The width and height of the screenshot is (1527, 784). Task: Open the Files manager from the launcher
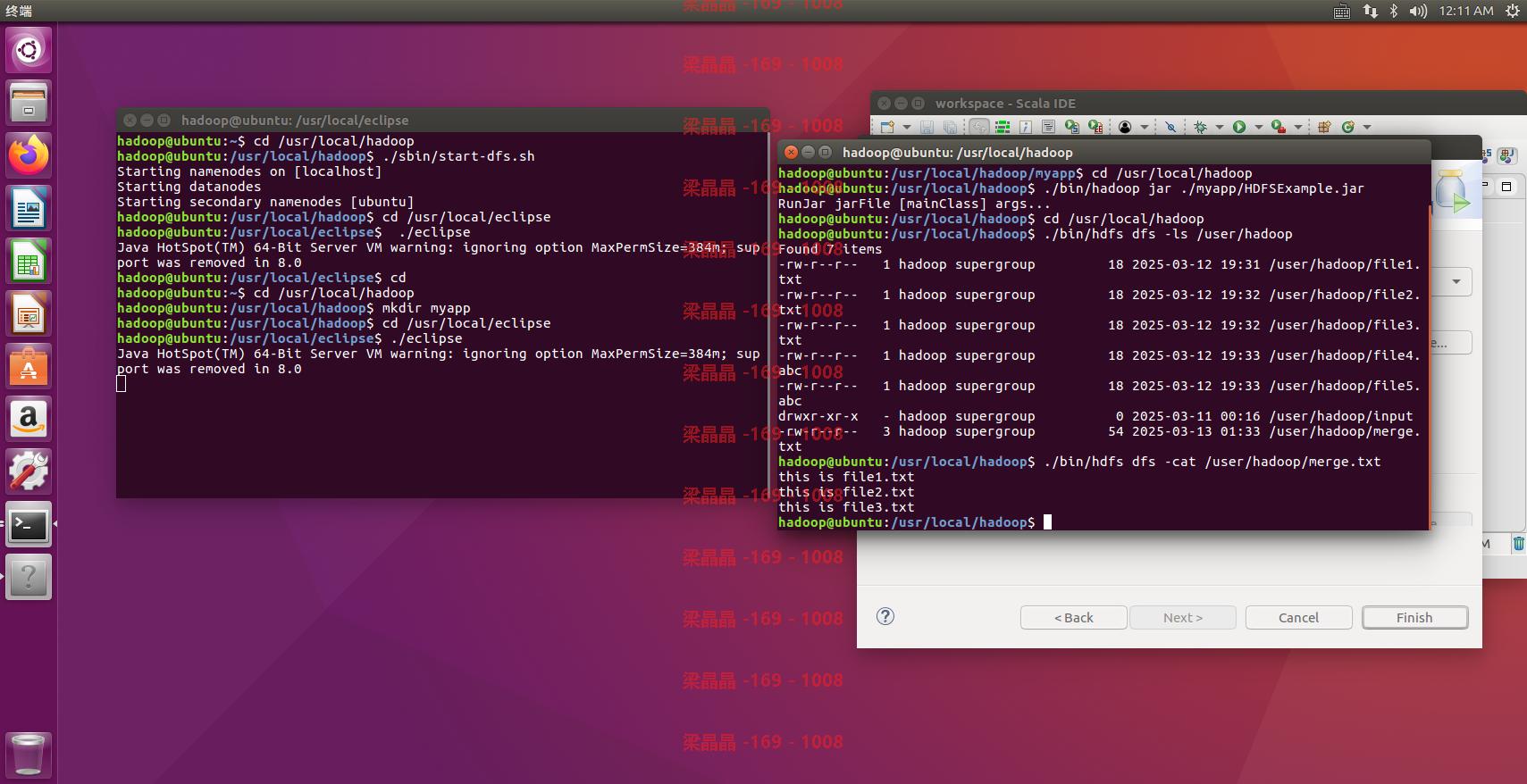click(x=29, y=103)
